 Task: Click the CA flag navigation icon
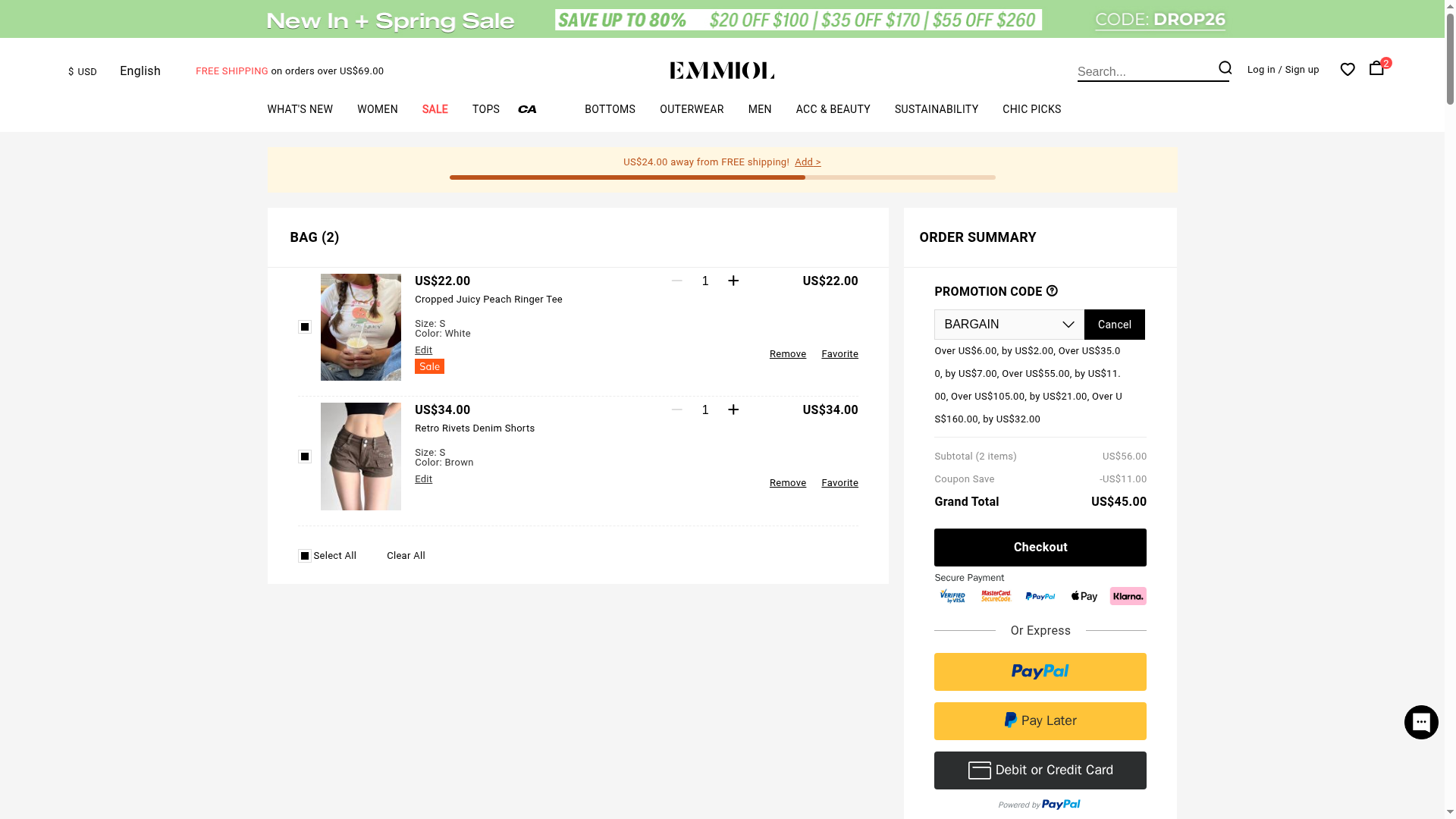click(x=528, y=110)
